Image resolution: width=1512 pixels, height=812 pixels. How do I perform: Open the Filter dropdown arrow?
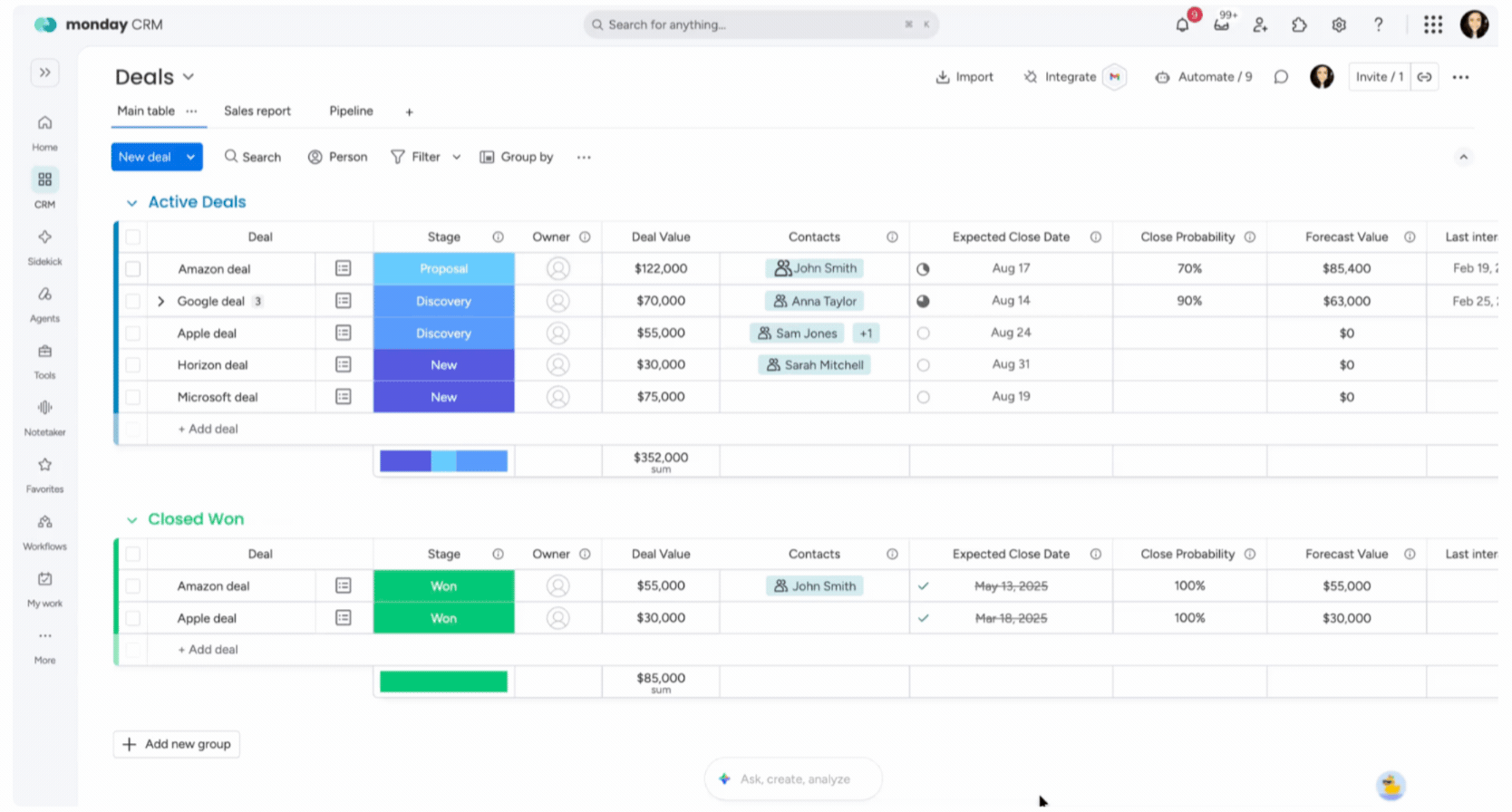457,157
